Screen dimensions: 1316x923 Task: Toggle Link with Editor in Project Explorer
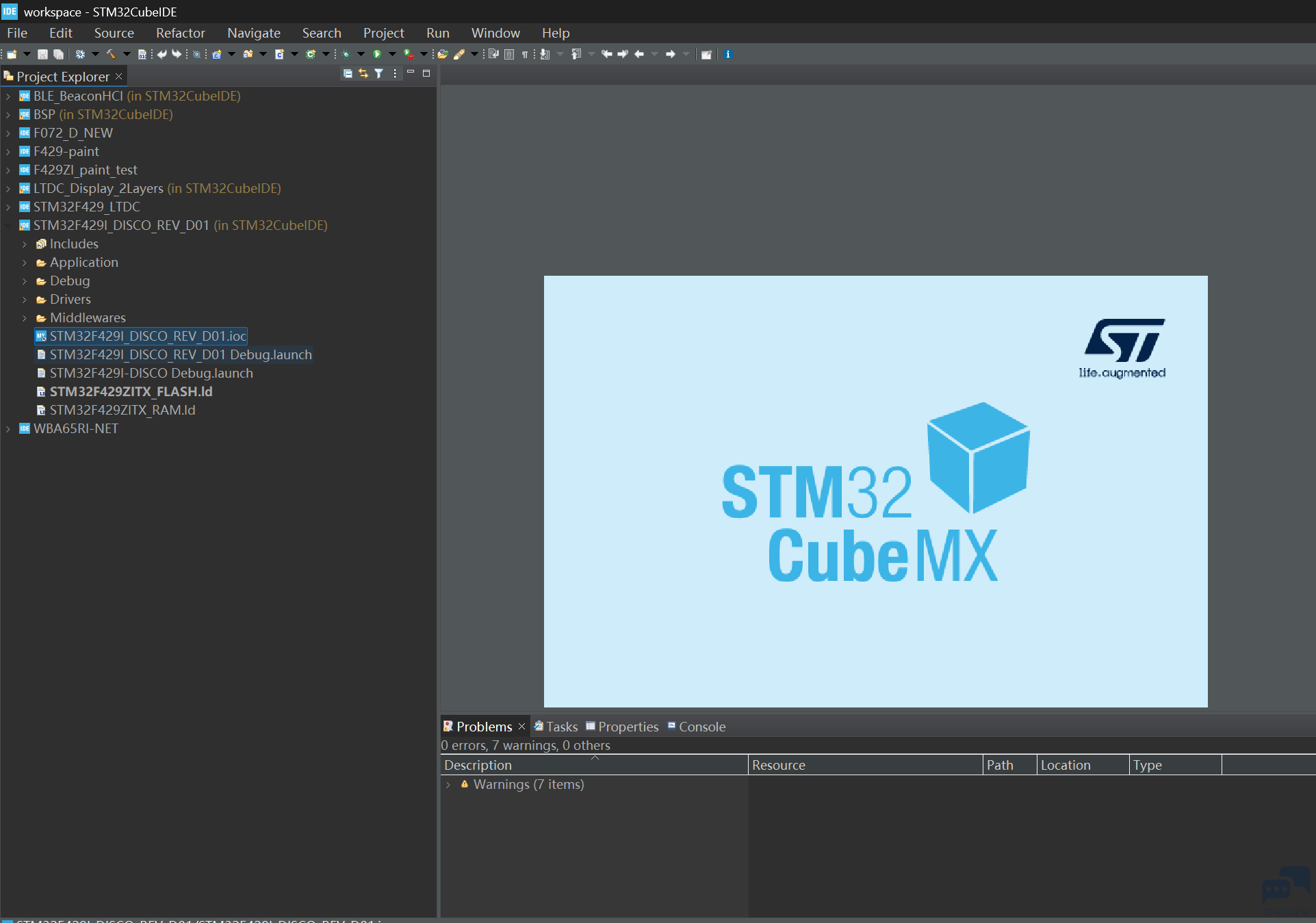coord(363,73)
